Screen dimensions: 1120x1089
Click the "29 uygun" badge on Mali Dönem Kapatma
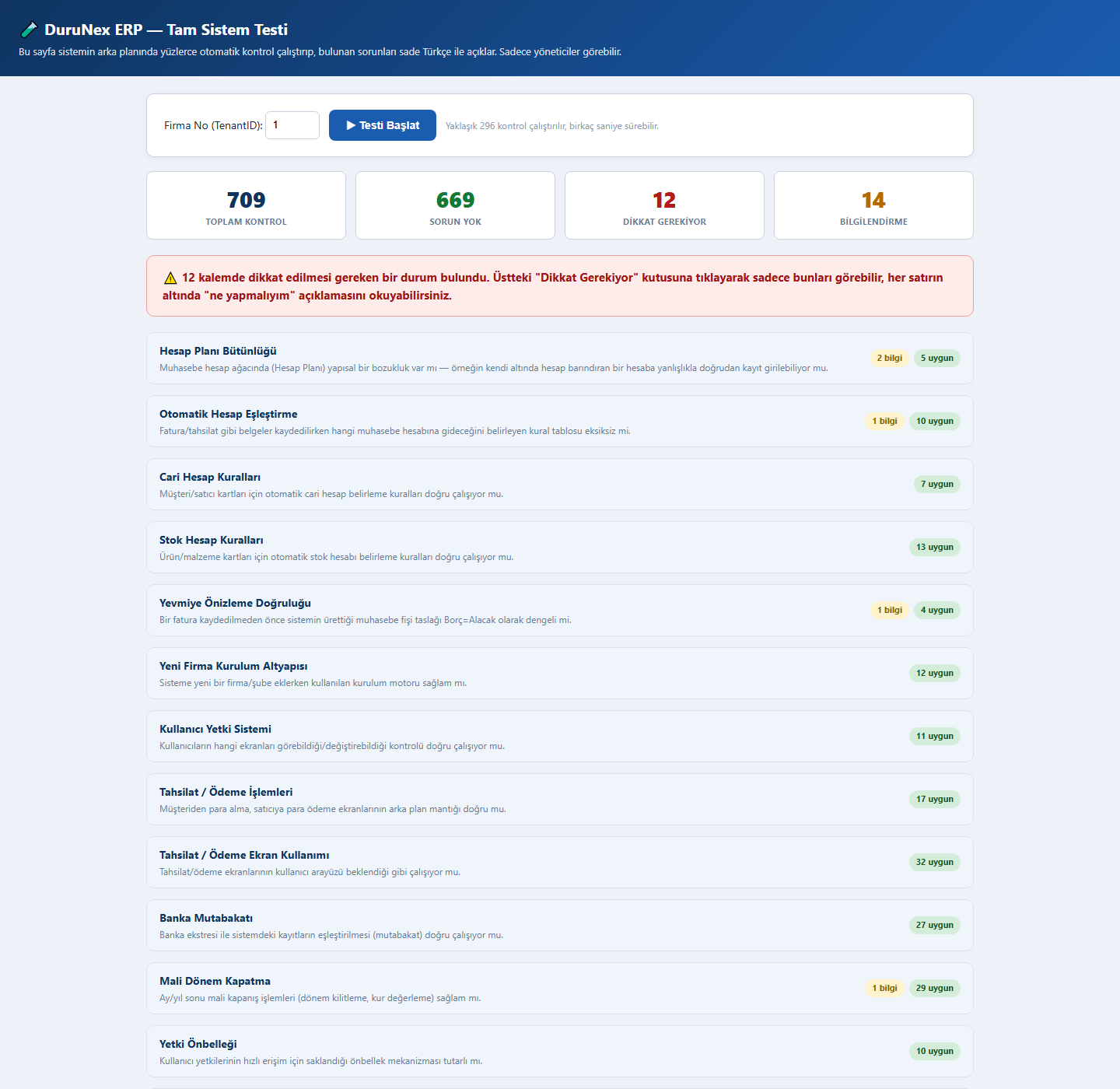click(935, 989)
